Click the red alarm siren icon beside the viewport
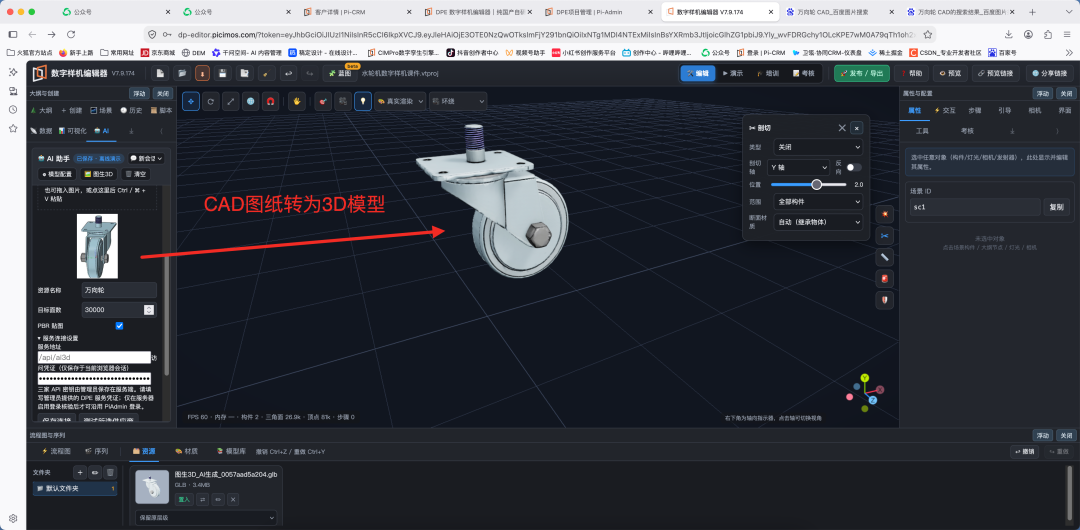 [885, 278]
